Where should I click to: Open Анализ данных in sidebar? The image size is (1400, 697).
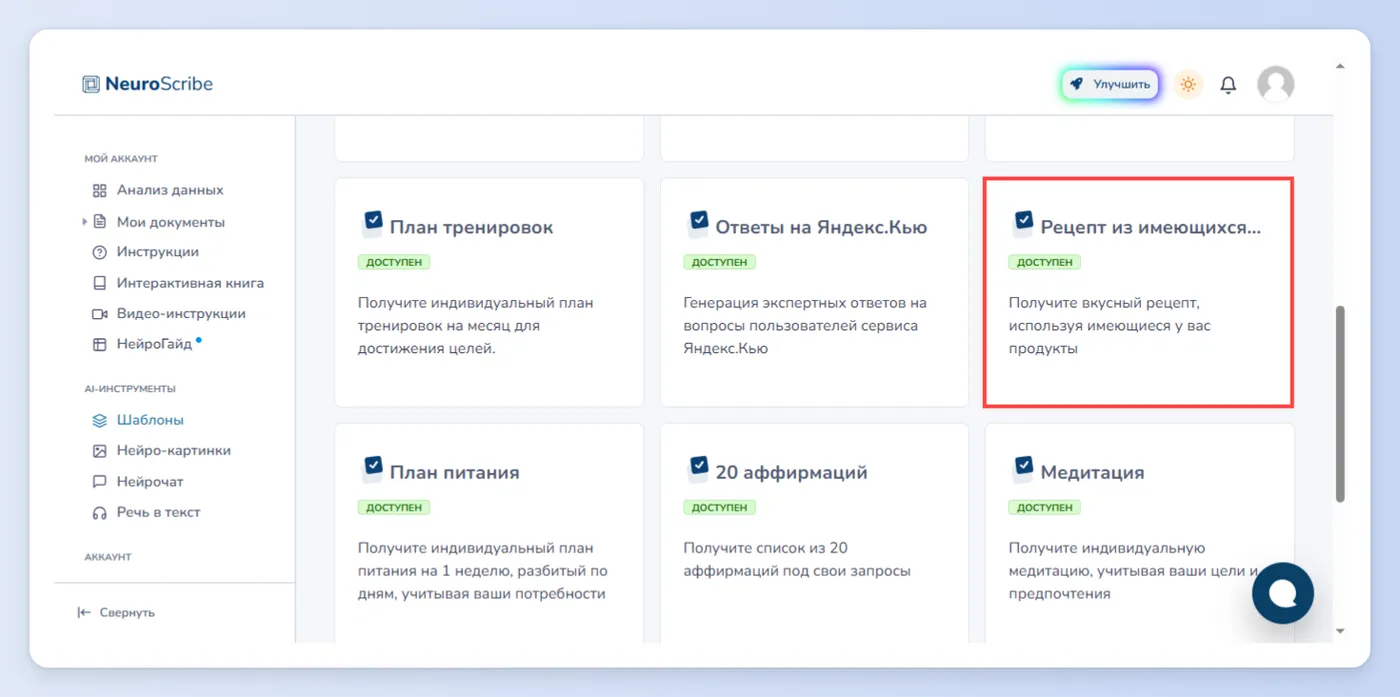tap(170, 190)
